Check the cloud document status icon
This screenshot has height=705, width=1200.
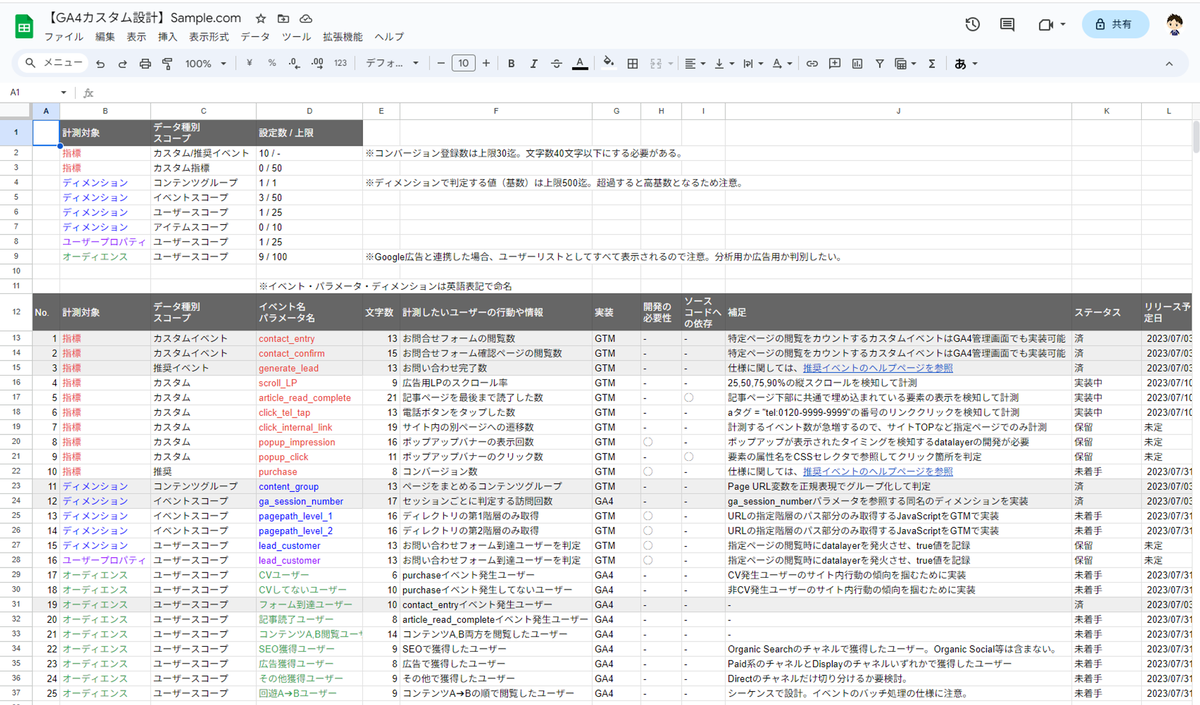(x=305, y=19)
